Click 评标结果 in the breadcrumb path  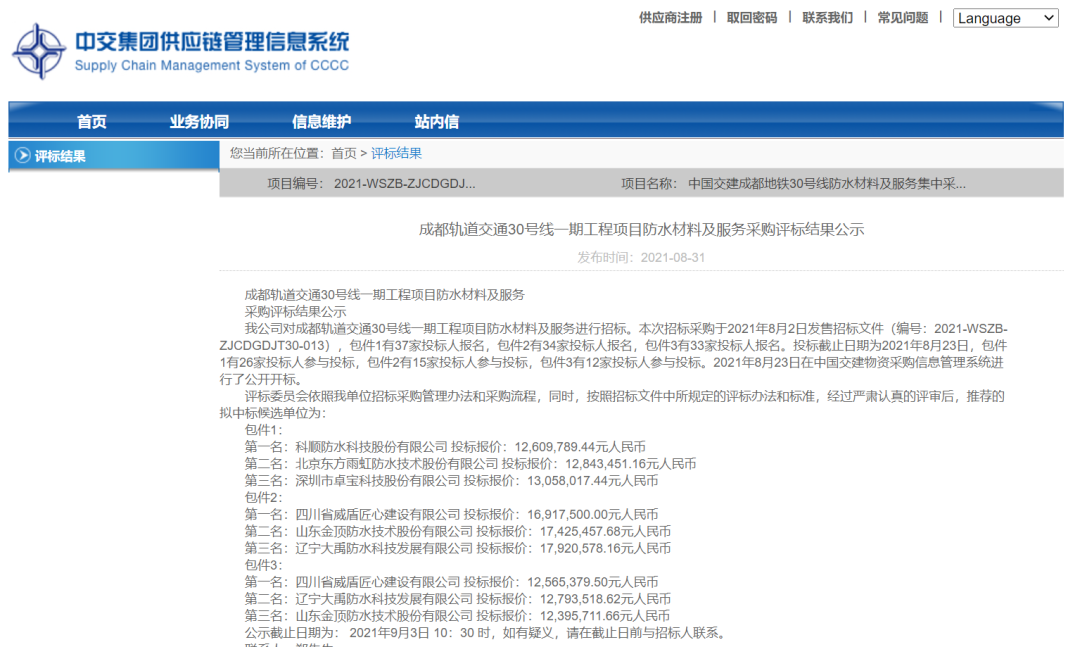tap(396, 154)
